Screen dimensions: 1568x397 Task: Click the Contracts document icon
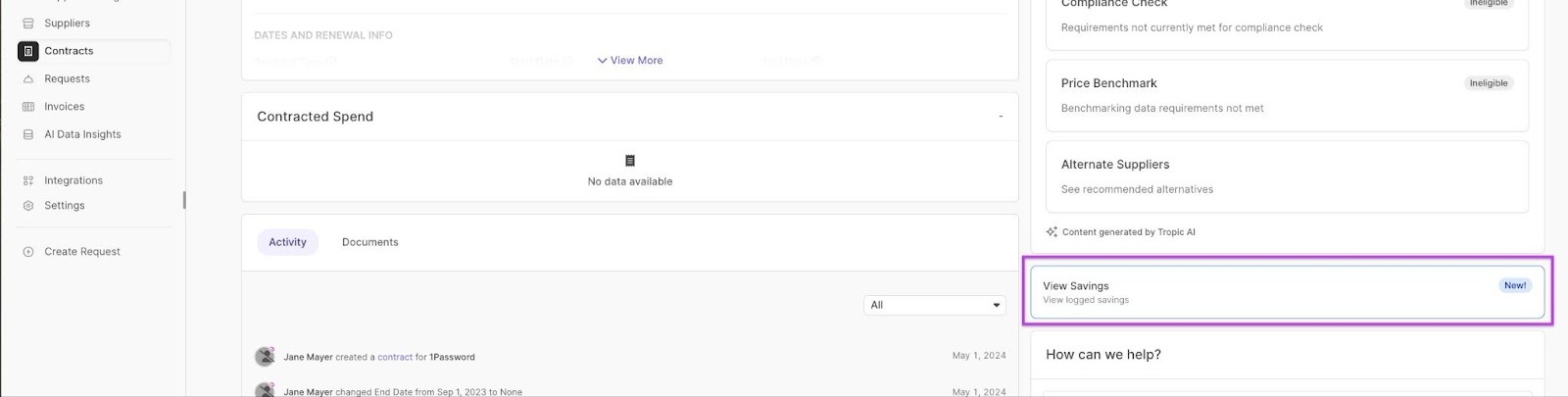[28, 51]
